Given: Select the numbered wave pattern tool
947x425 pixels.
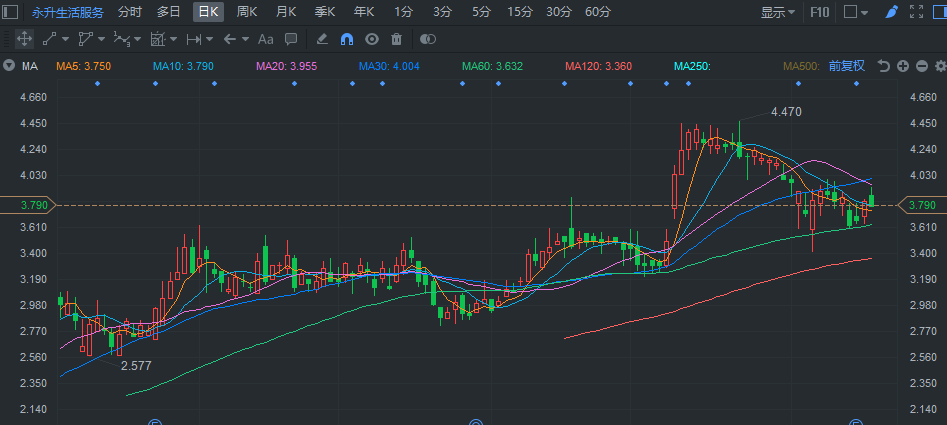Looking at the screenshot, I should (x=121, y=39).
